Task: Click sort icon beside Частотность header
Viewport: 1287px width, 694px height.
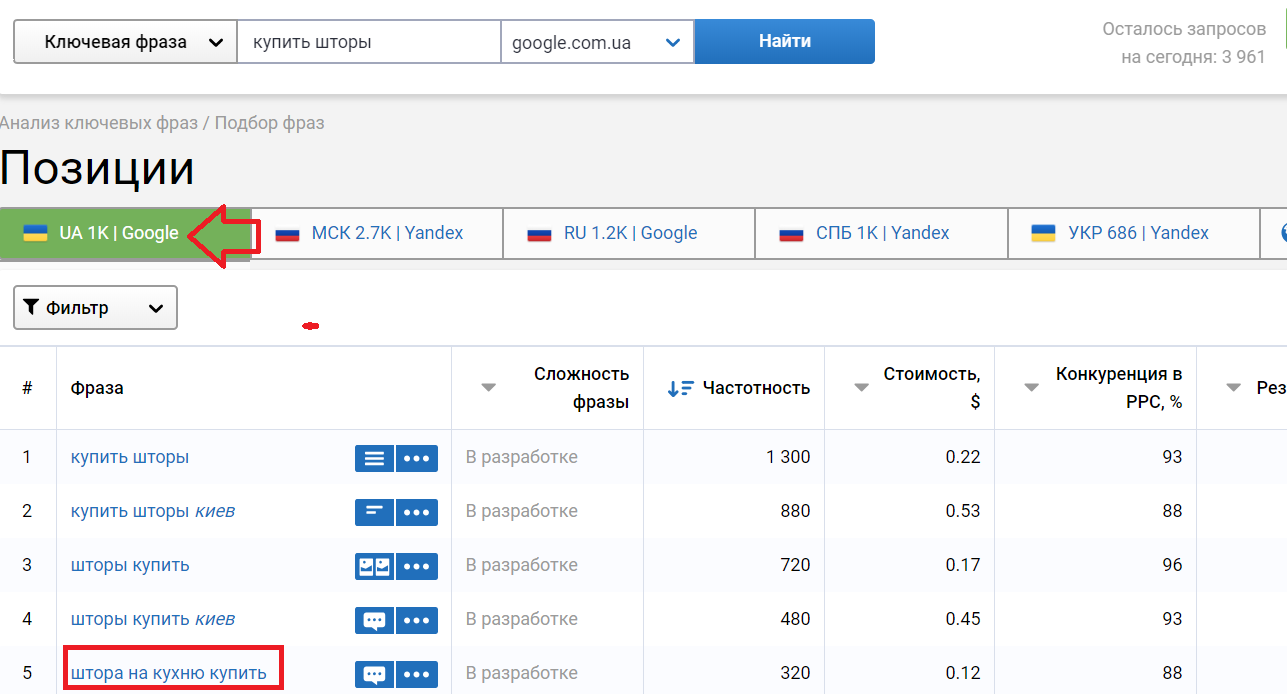Action: 681,388
